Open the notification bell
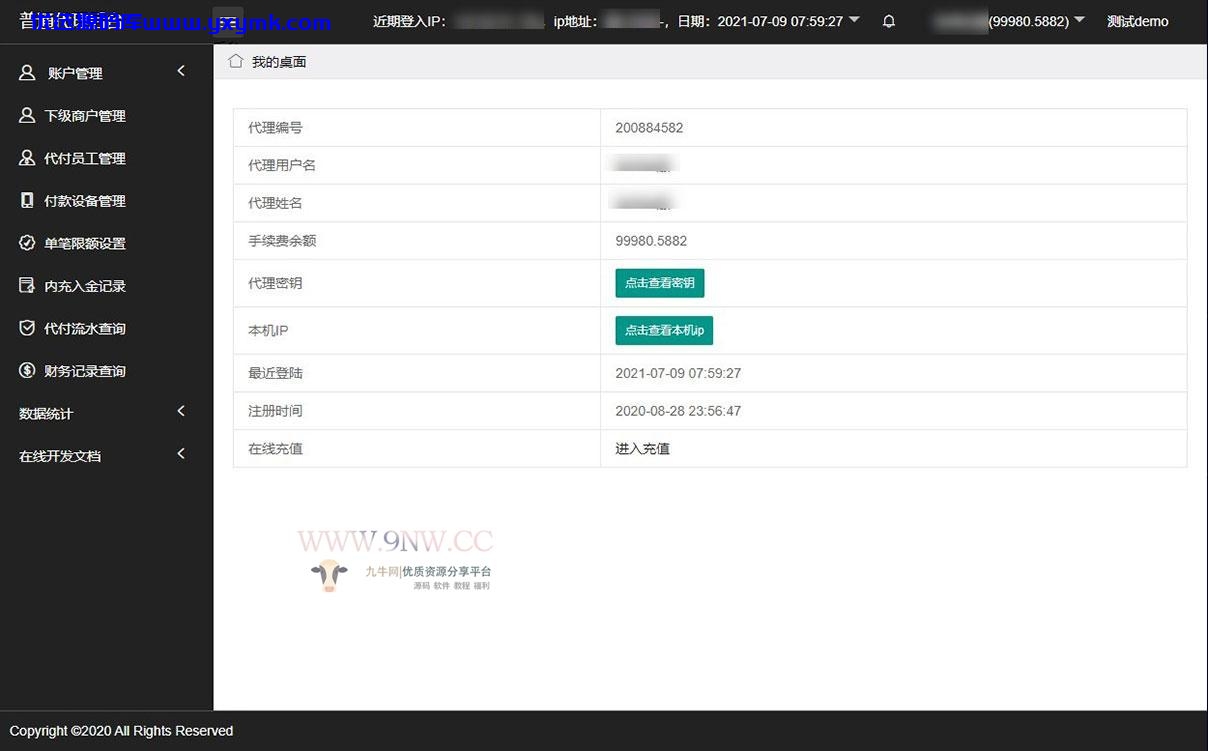The height and width of the screenshot is (751, 1208). click(x=888, y=21)
